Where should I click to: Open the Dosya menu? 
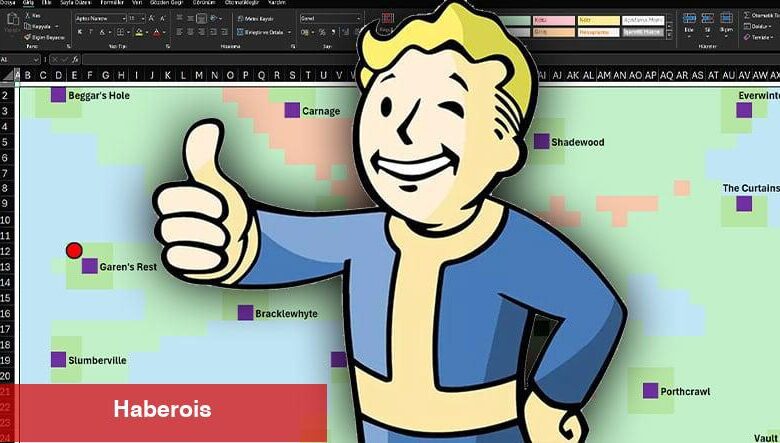click(x=7, y=2)
